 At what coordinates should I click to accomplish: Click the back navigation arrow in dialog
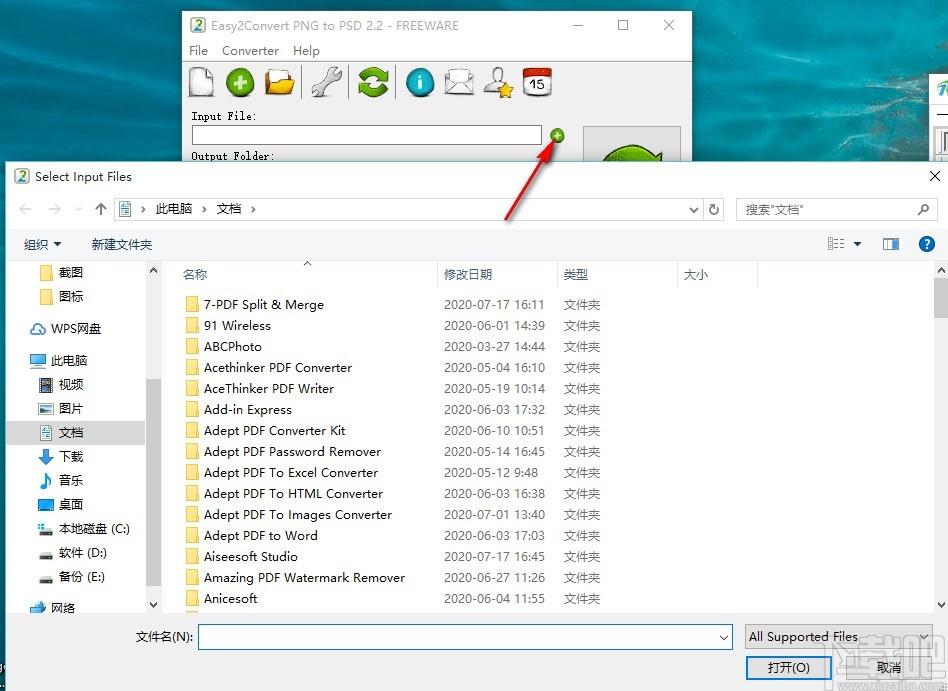click(x=25, y=209)
